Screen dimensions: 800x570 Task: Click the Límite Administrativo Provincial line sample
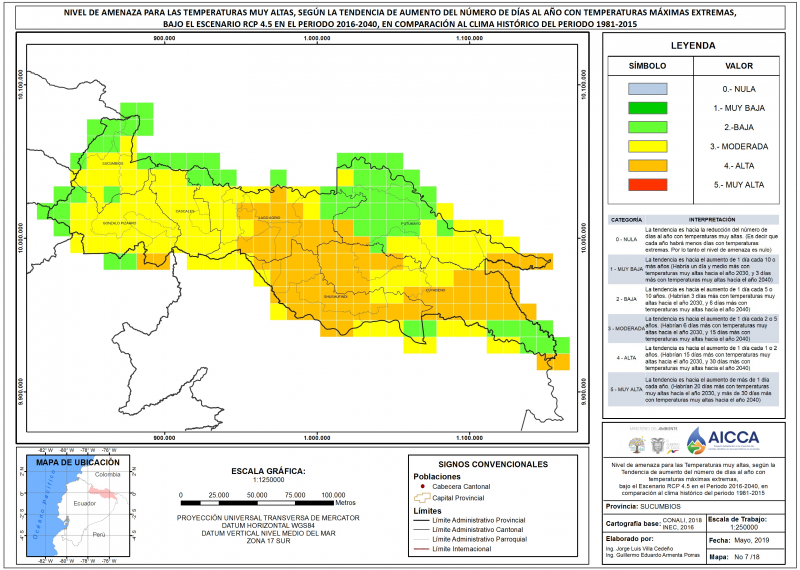coord(421,521)
